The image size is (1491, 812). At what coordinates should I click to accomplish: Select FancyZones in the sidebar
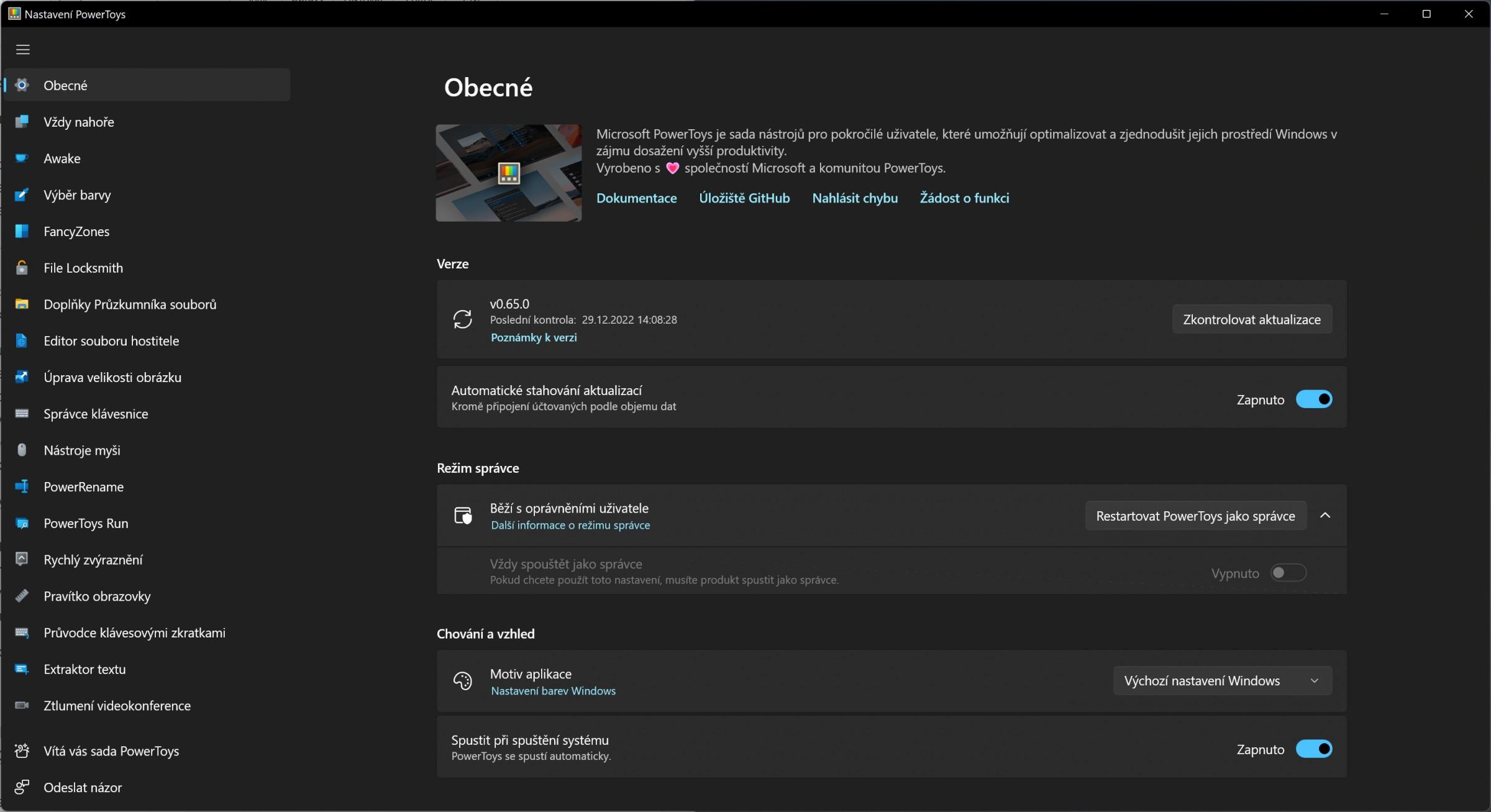tap(147, 231)
